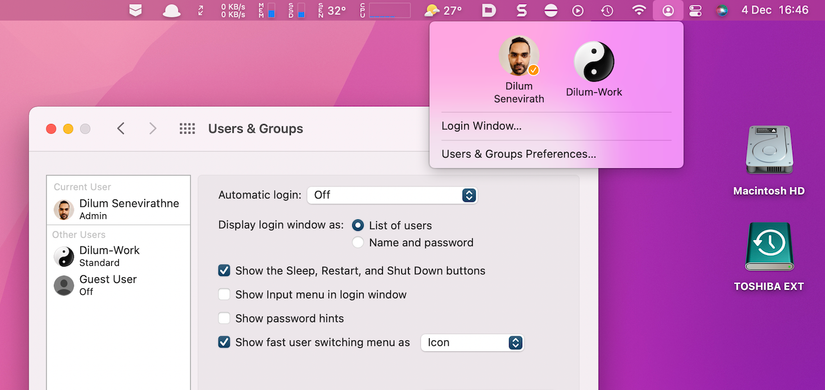This screenshot has width=825, height=390.
Task: Click the stacked tray menu bar icon
Action: (x=136, y=11)
